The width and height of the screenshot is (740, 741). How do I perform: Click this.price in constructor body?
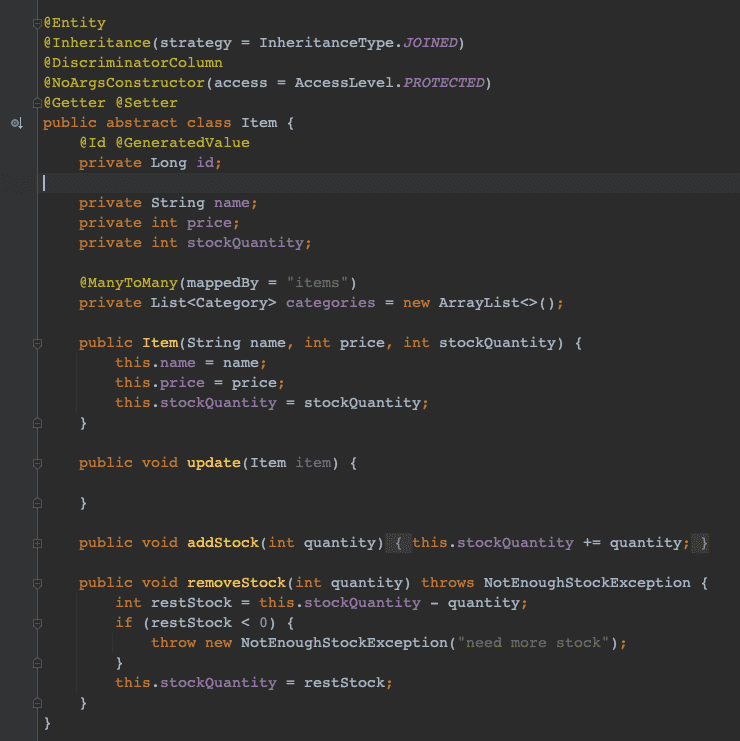click(x=160, y=383)
